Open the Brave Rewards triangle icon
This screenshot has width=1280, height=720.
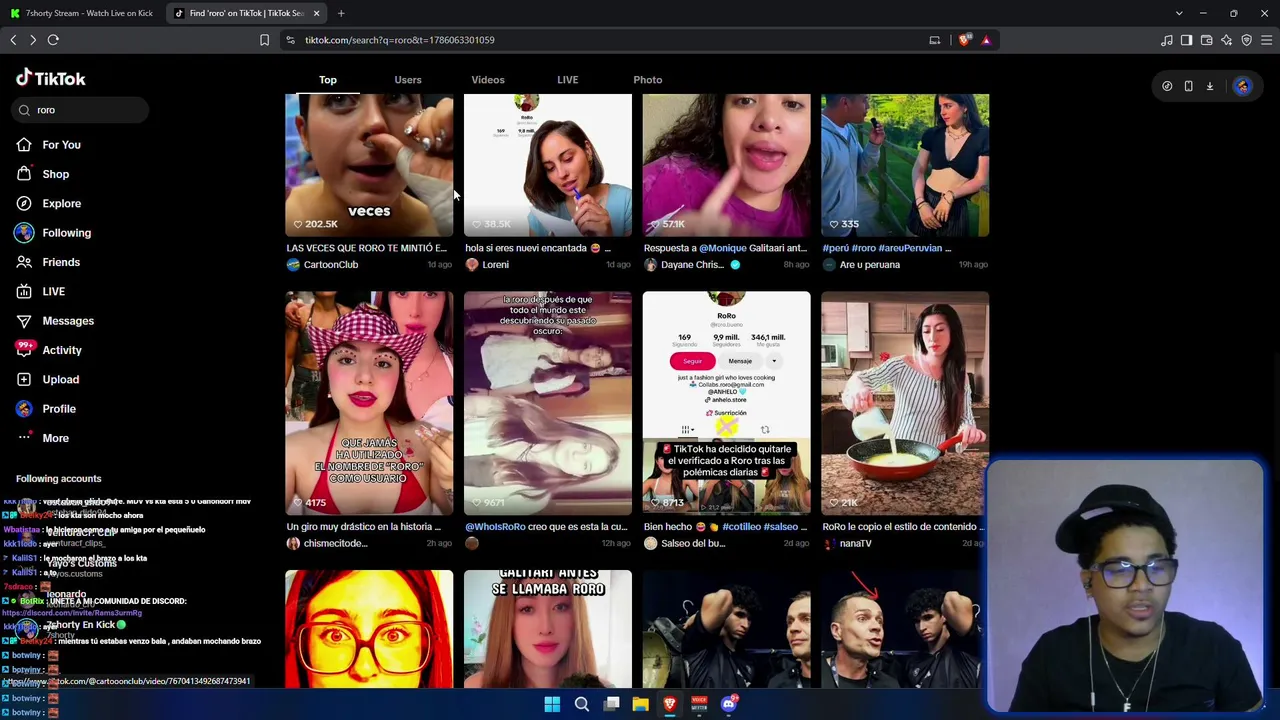click(986, 40)
